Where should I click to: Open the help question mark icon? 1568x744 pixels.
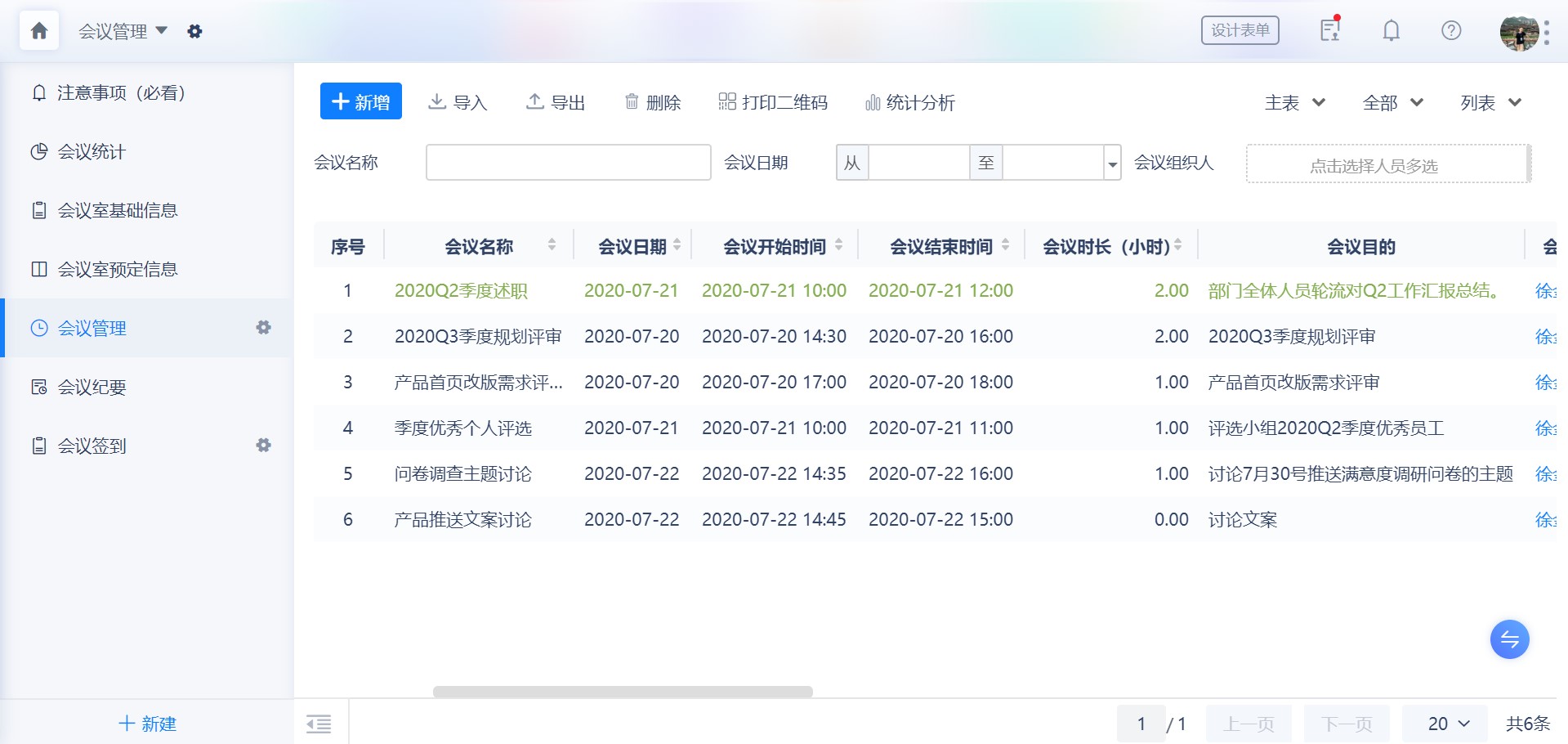point(1451,30)
